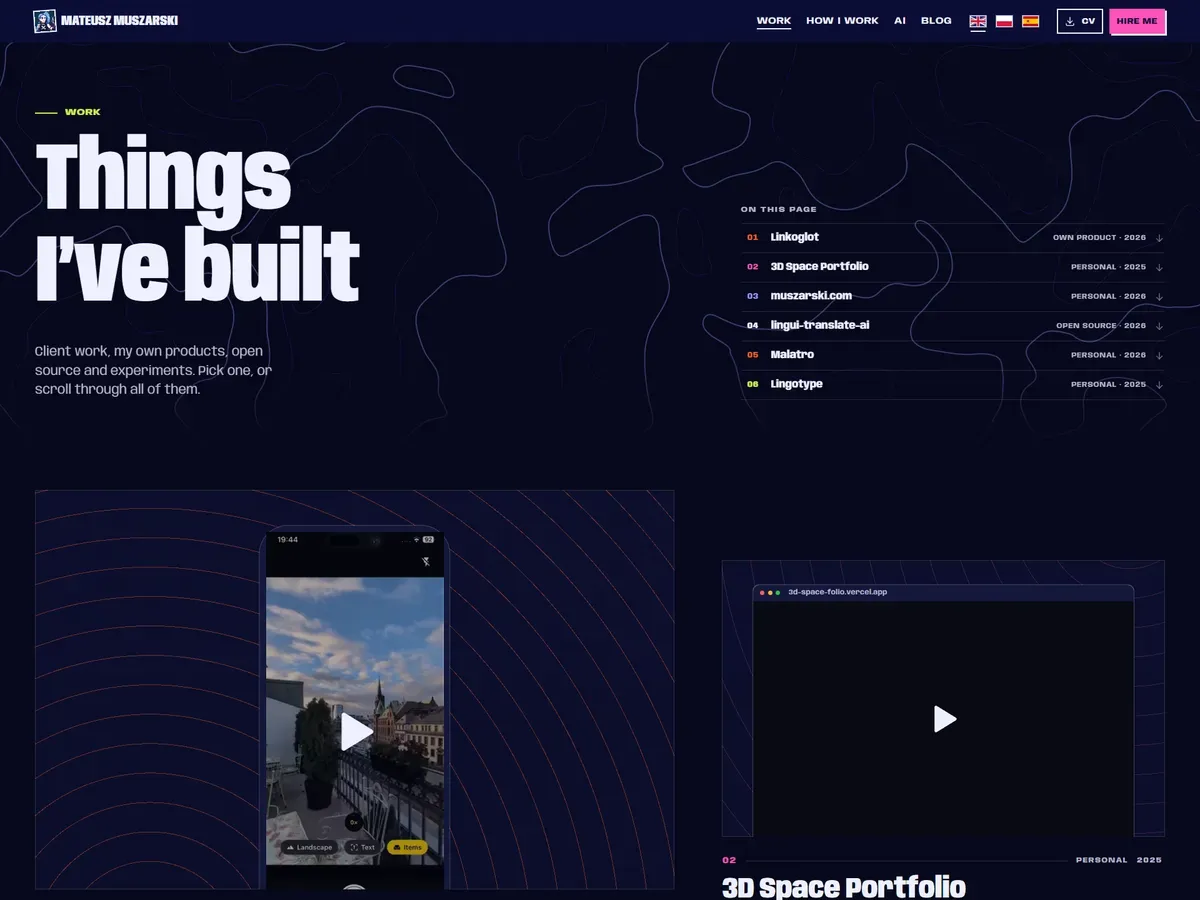The width and height of the screenshot is (1200, 900).
Task: Jump to Malatro in the page list
Action: [x=953, y=355]
